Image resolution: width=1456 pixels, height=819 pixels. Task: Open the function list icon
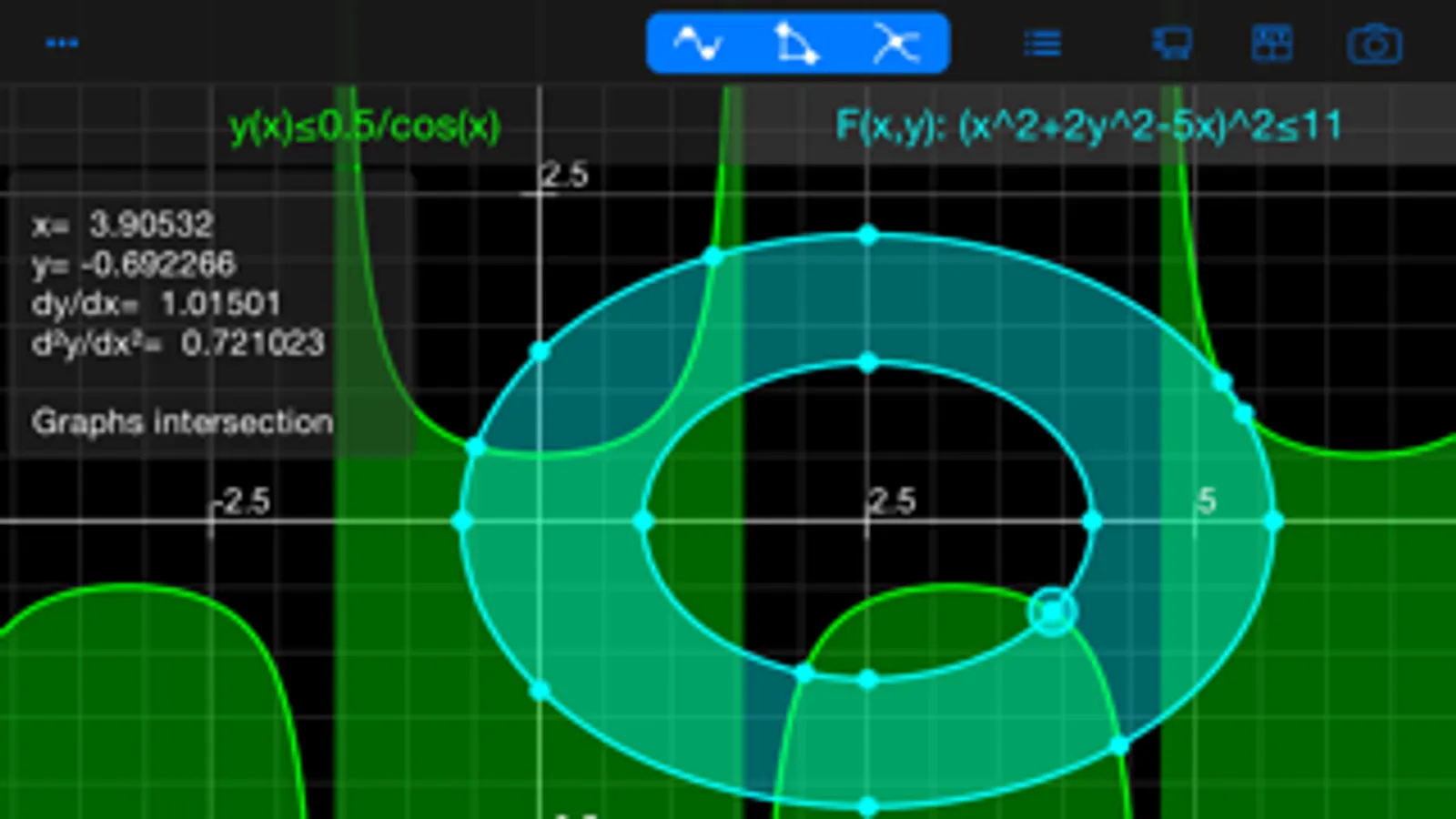click(x=1042, y=43)
